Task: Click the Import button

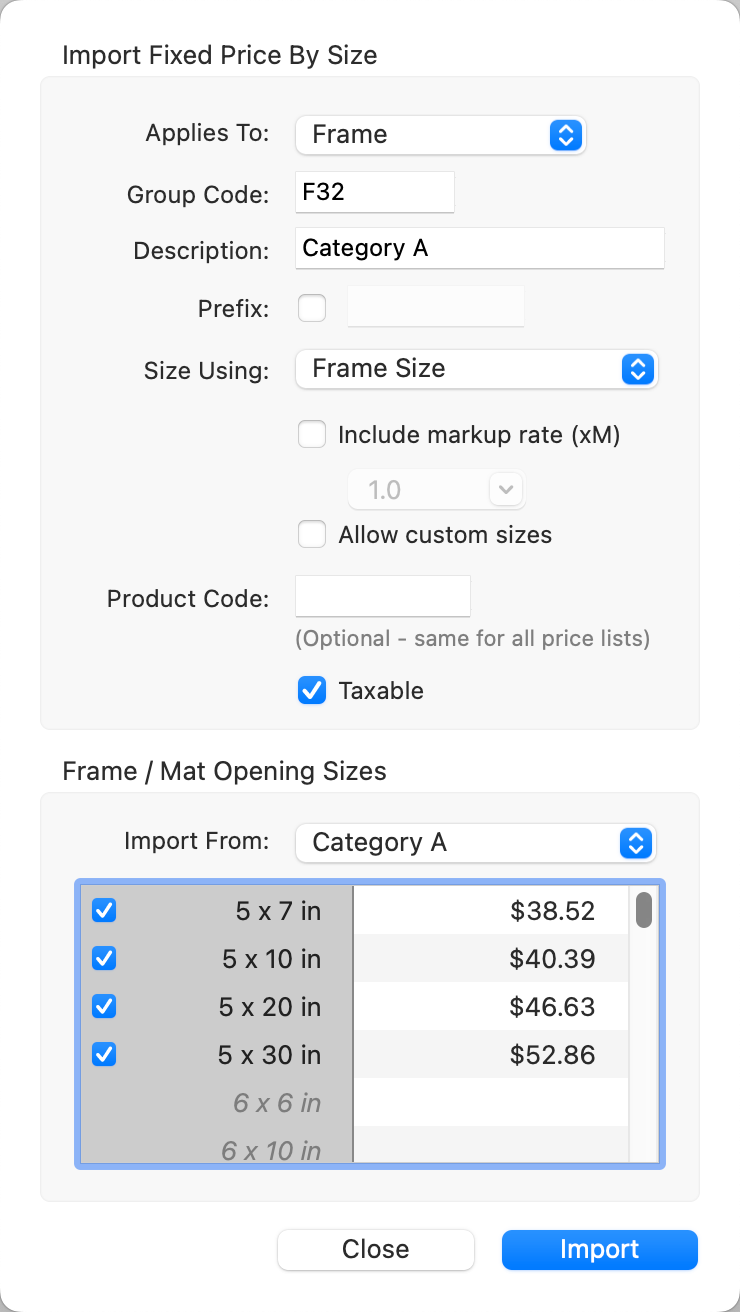Action: pyautogui.click(x=599, y=1249)
